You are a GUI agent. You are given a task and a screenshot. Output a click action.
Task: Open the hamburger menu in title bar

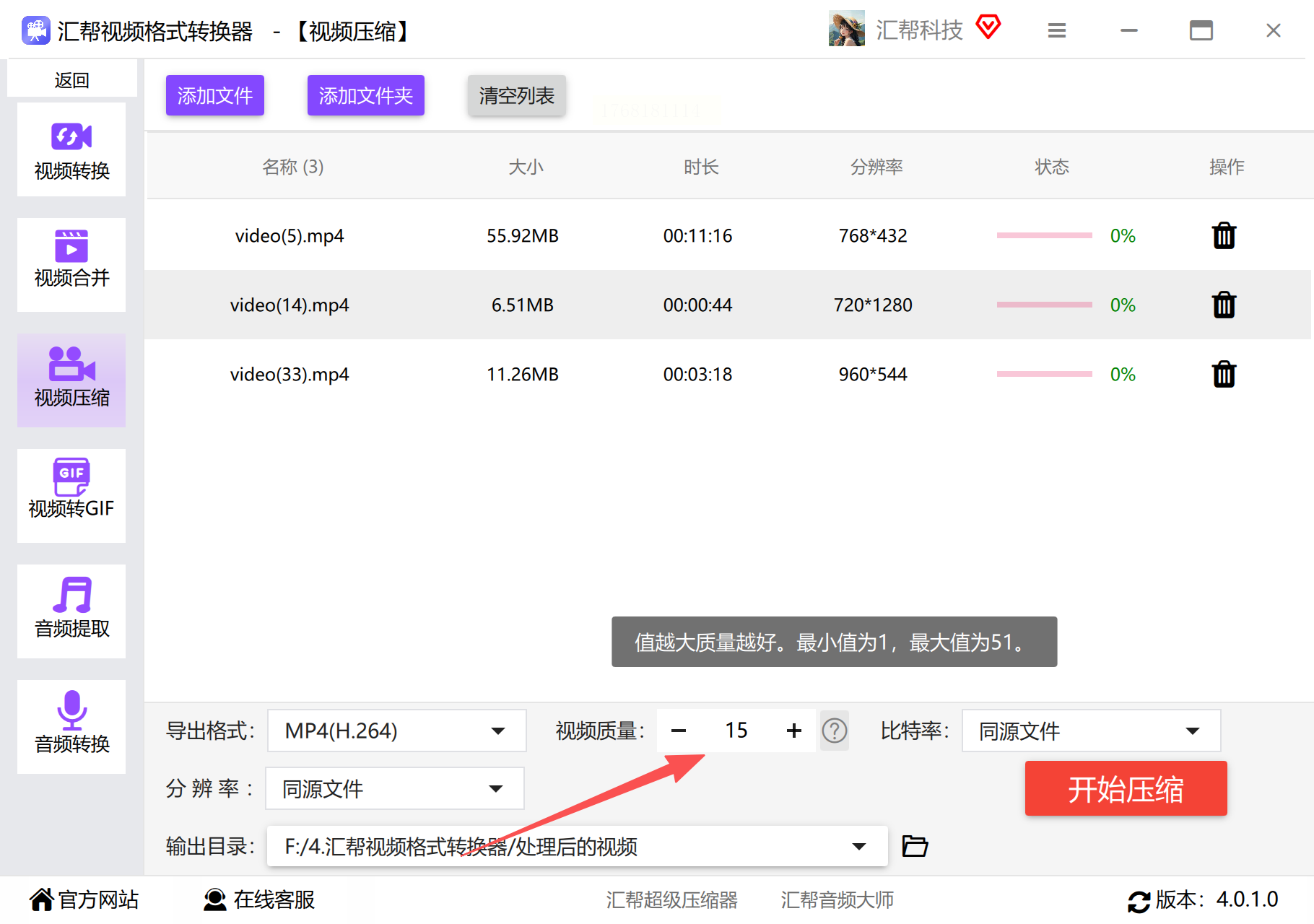tap(1057, 30)
